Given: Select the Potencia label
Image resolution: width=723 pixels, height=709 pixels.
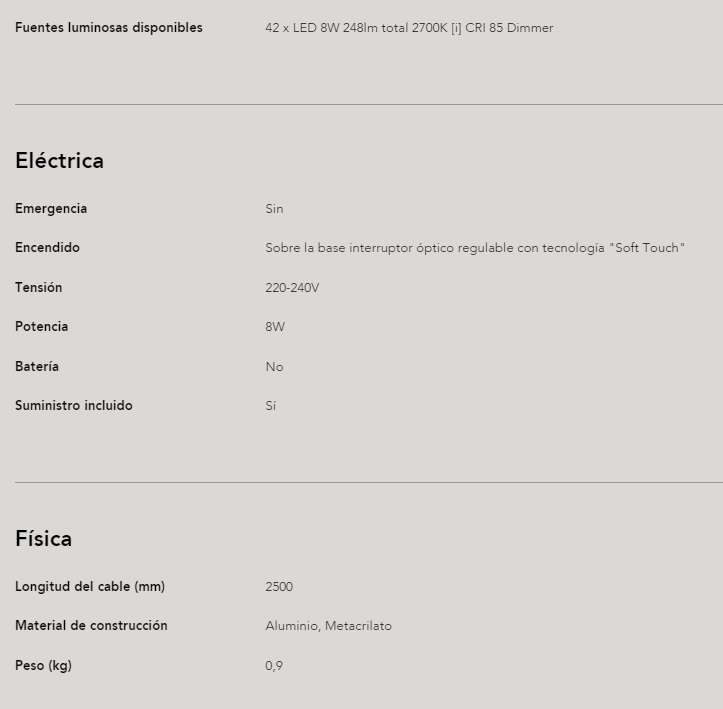Looking at the screenshot, I should click(x=41, y=327).
